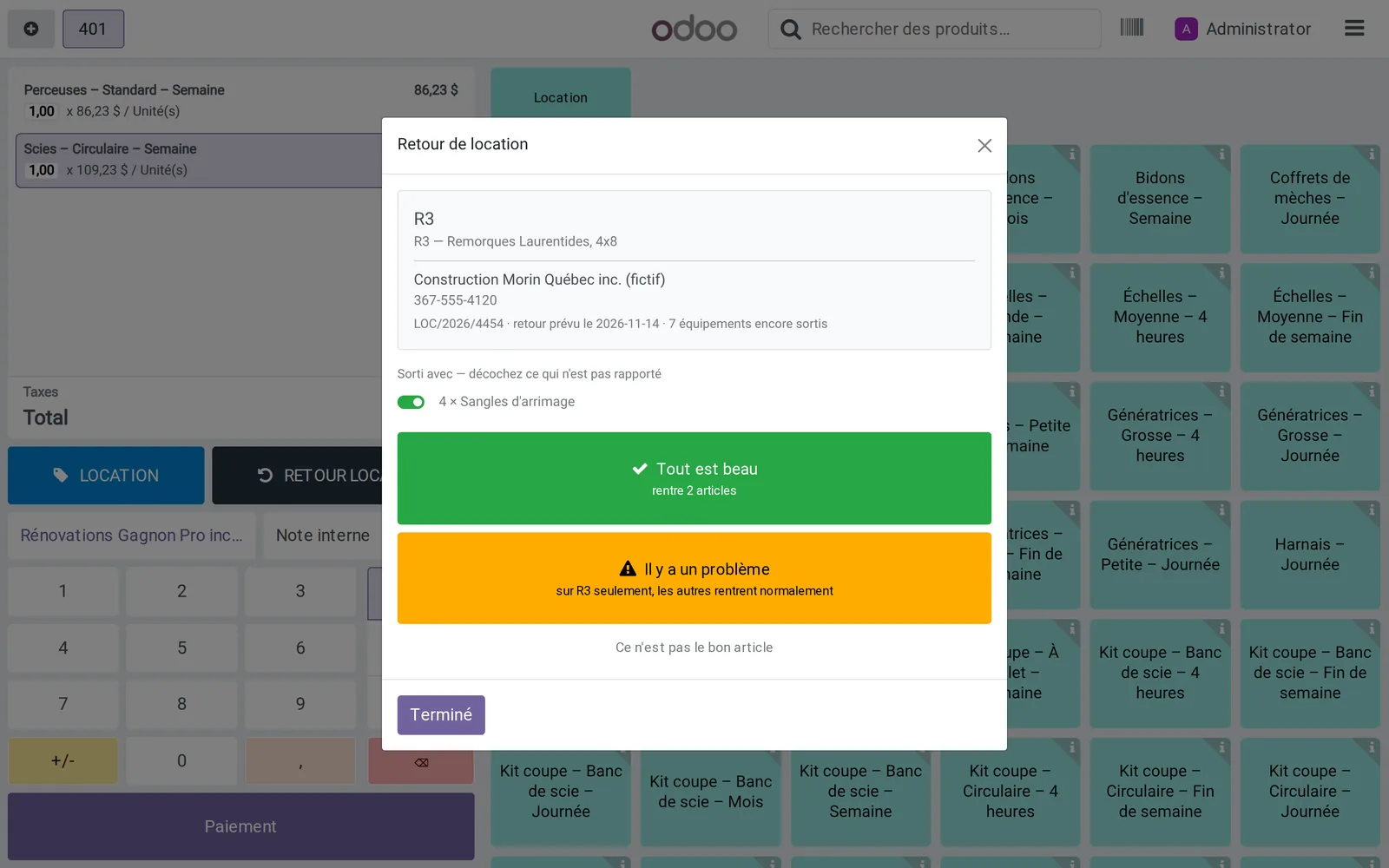Select the R3 Remorques Laurentides item card
Image resolution: width=1389 pixels, height=868 pixels.
coord(694,270)
